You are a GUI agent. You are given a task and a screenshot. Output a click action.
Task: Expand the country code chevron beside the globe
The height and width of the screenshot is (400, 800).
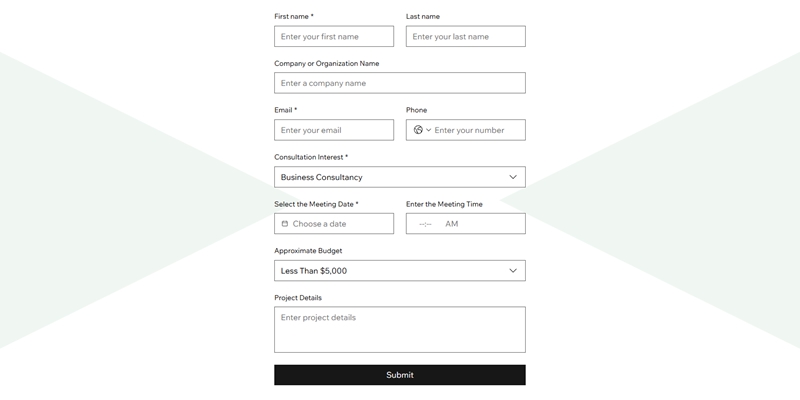(x=429, y=130)
